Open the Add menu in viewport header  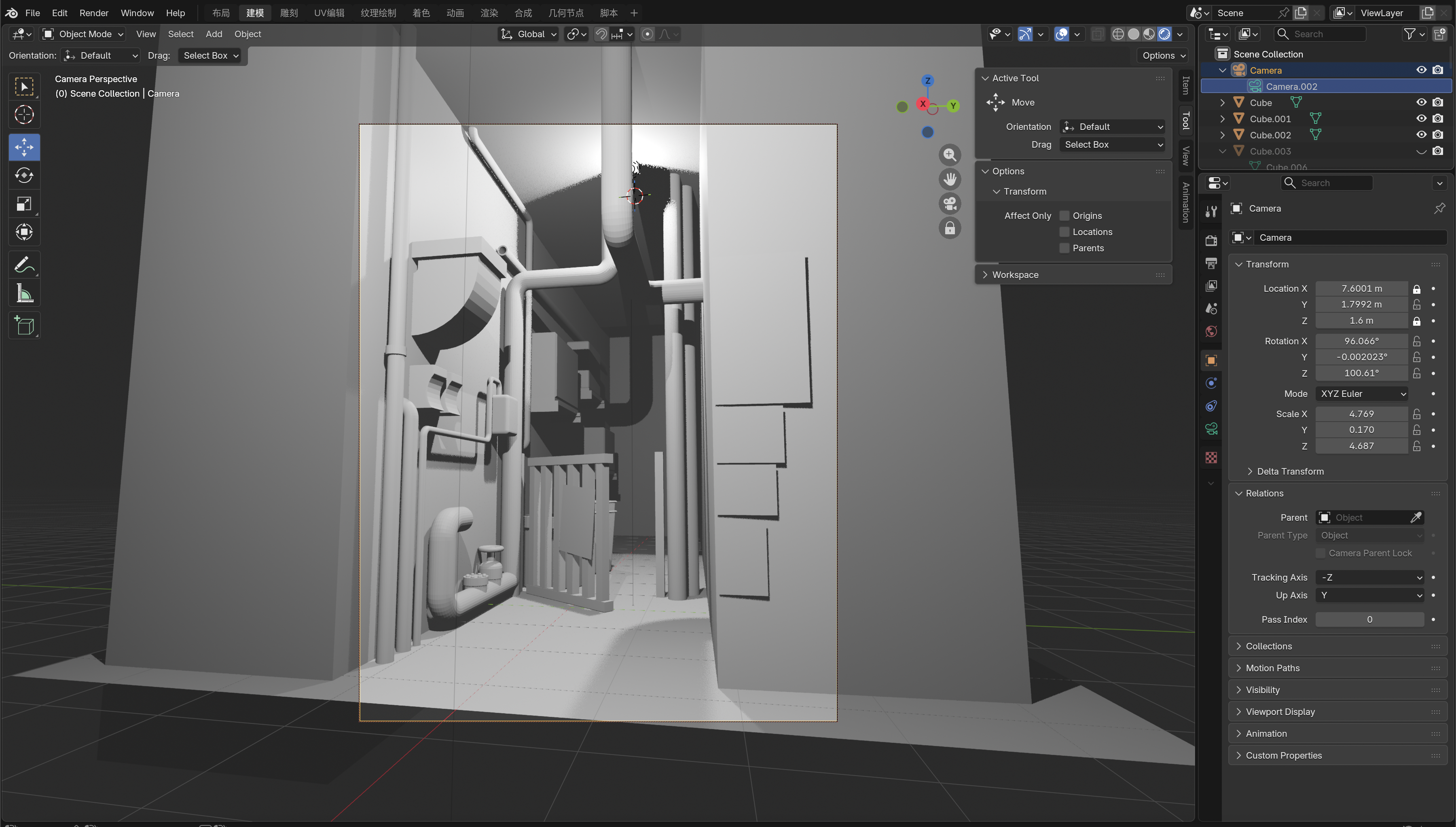[x=214, y=34]
